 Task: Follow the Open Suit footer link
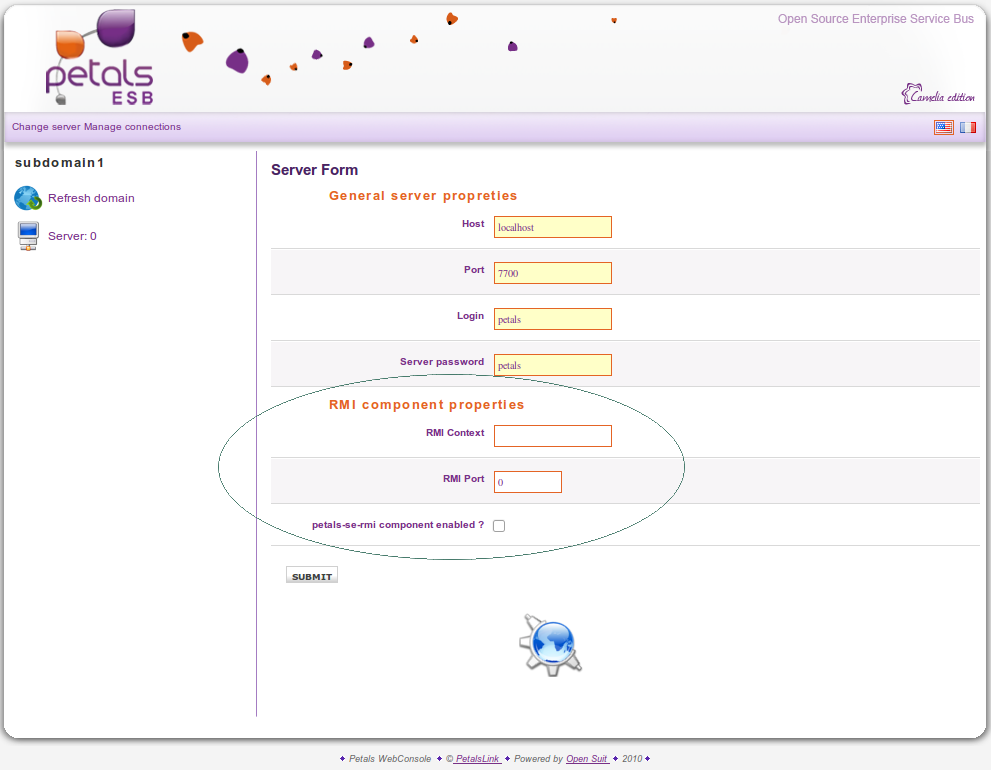587,759
